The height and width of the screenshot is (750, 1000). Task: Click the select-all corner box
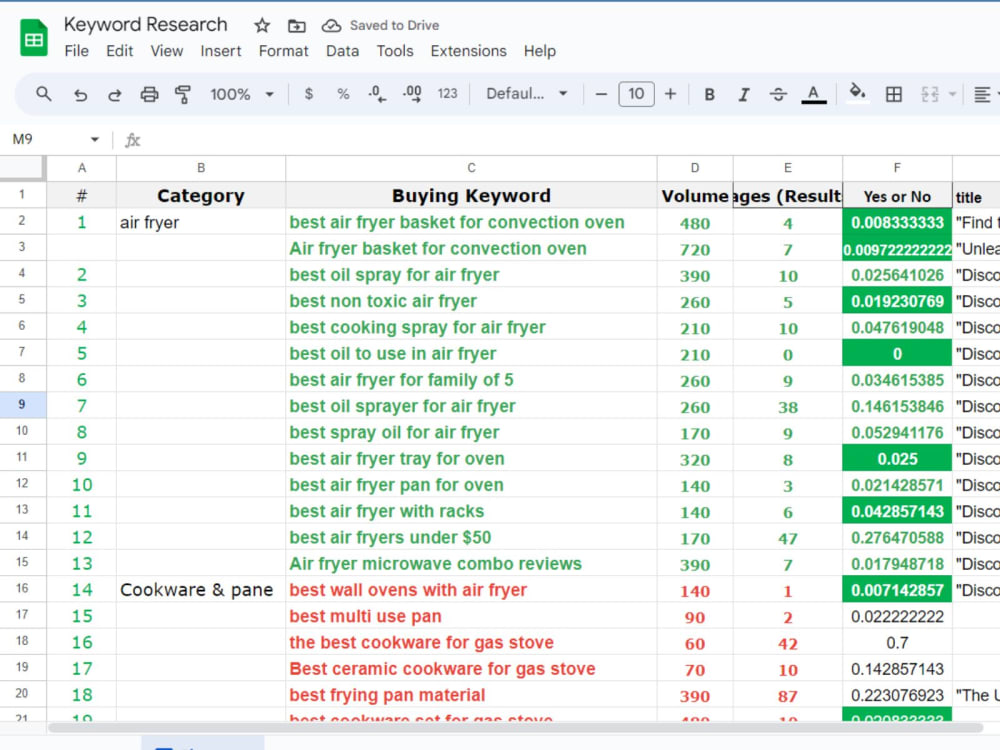pyautogui.click(x=22, y=168)
